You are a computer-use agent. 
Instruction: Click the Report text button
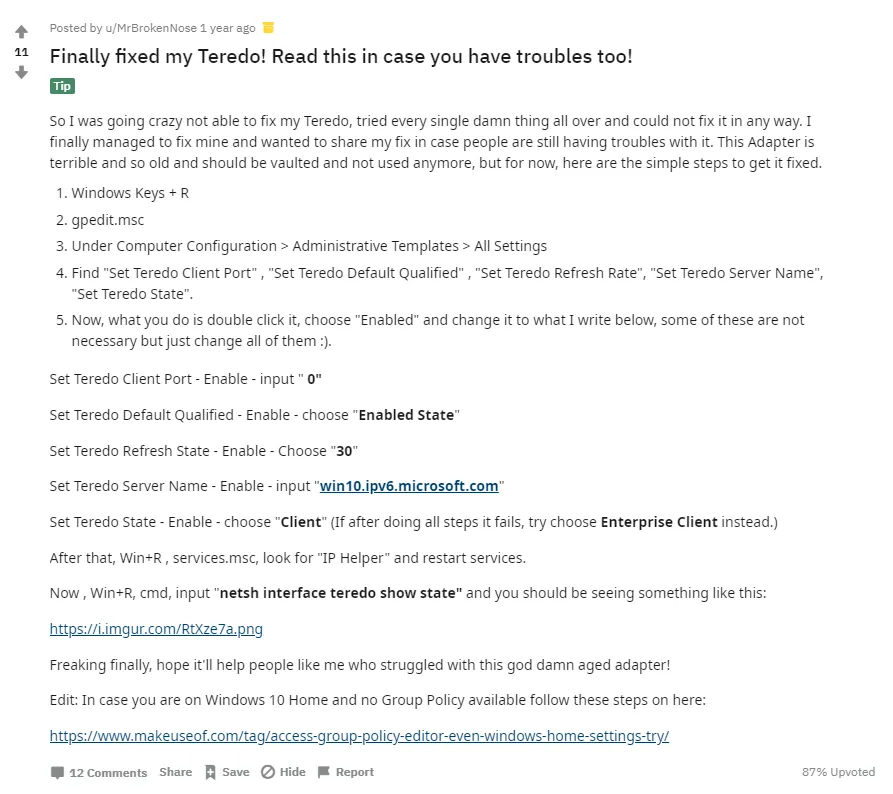355,772
